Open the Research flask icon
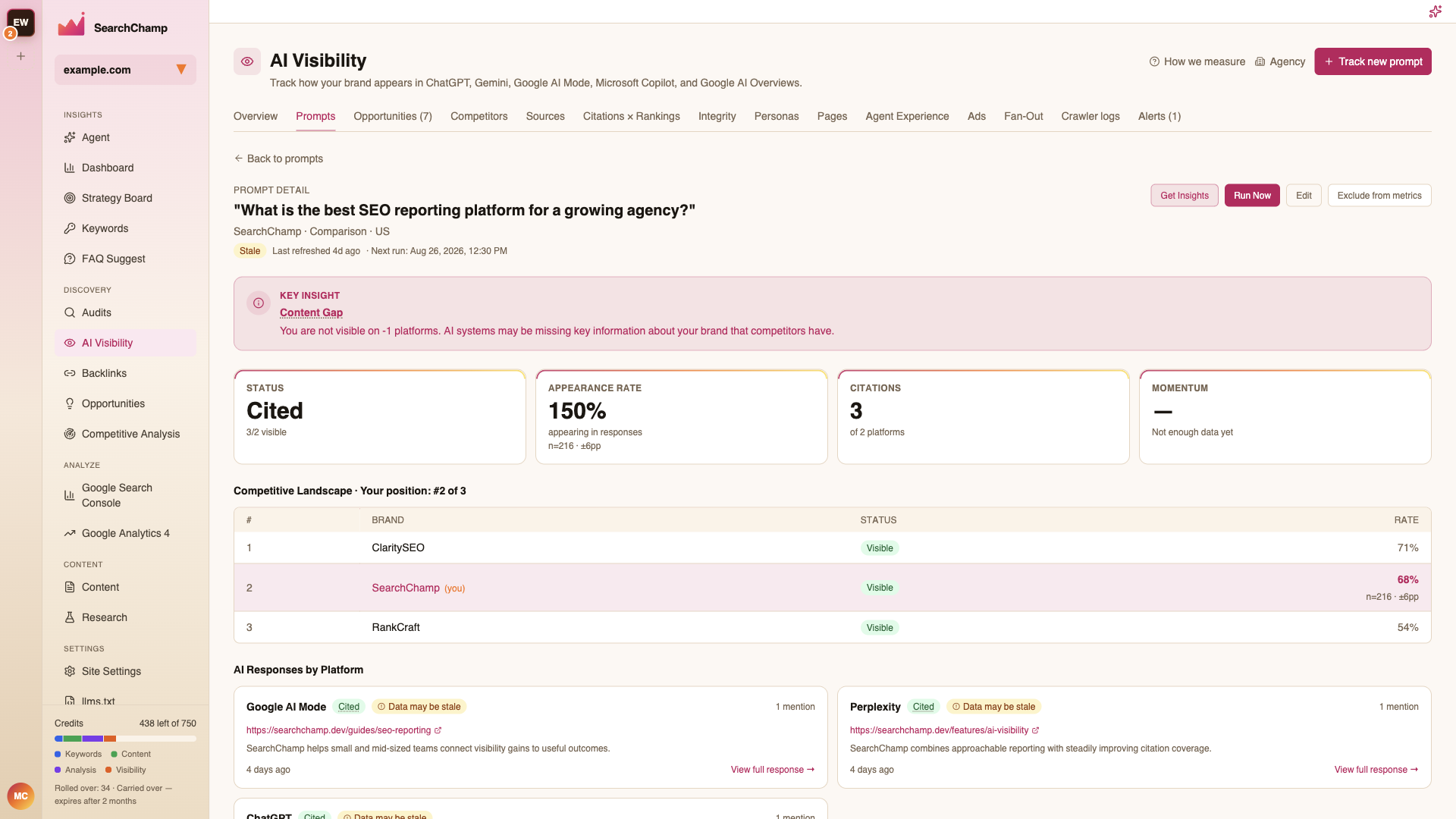 point(70,617)
